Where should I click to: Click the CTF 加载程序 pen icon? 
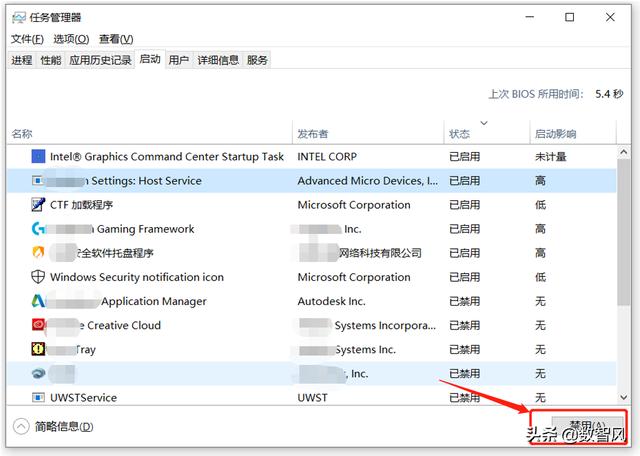(38, 205)
